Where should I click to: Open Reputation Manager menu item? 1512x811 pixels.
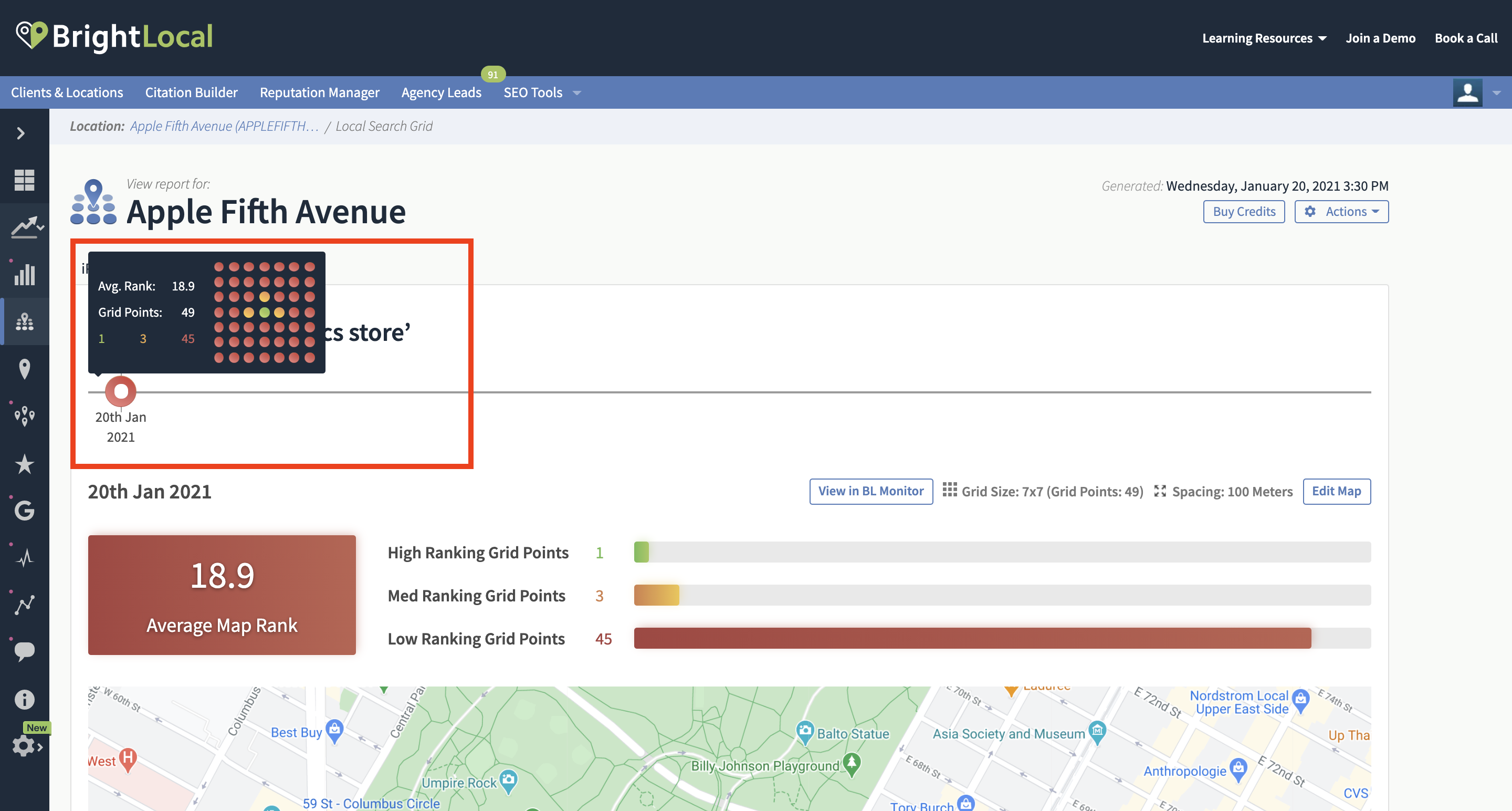[319, 92]
